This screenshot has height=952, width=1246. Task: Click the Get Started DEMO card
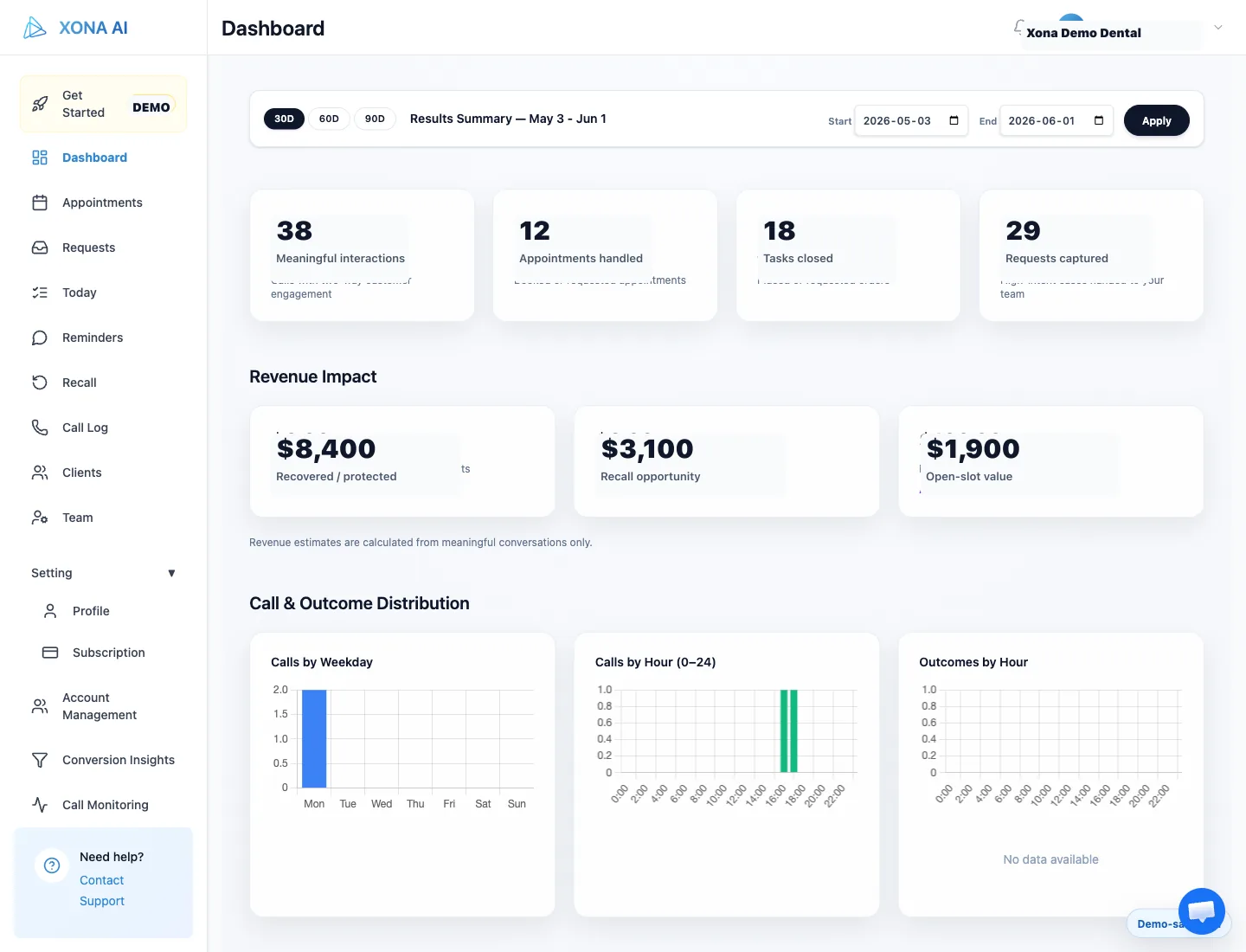tap(103, 104)
